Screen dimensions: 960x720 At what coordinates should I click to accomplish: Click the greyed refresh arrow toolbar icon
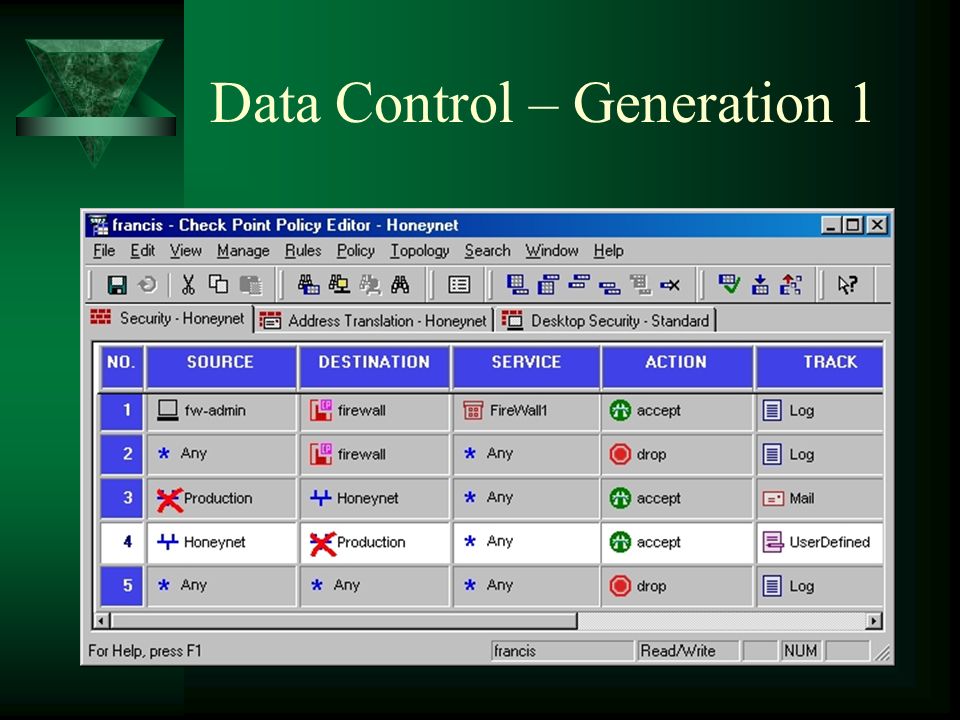[148, 285]
